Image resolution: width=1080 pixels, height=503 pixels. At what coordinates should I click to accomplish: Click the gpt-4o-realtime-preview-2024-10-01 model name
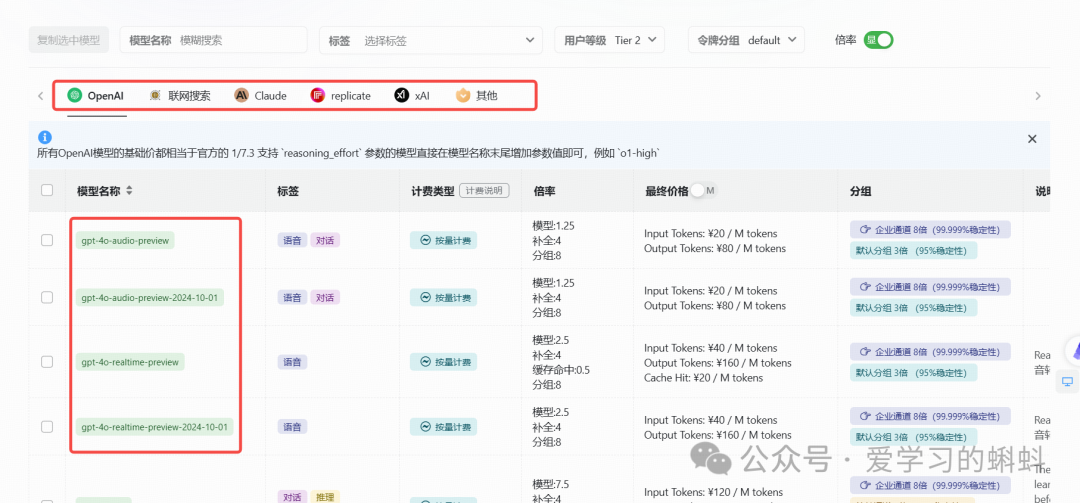pos(154,427)
